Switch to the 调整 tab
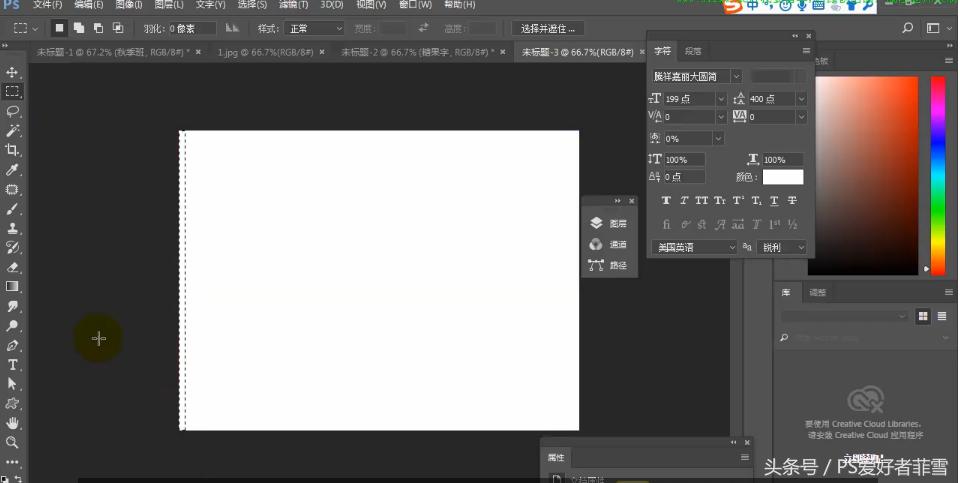 tap(817, 293)
